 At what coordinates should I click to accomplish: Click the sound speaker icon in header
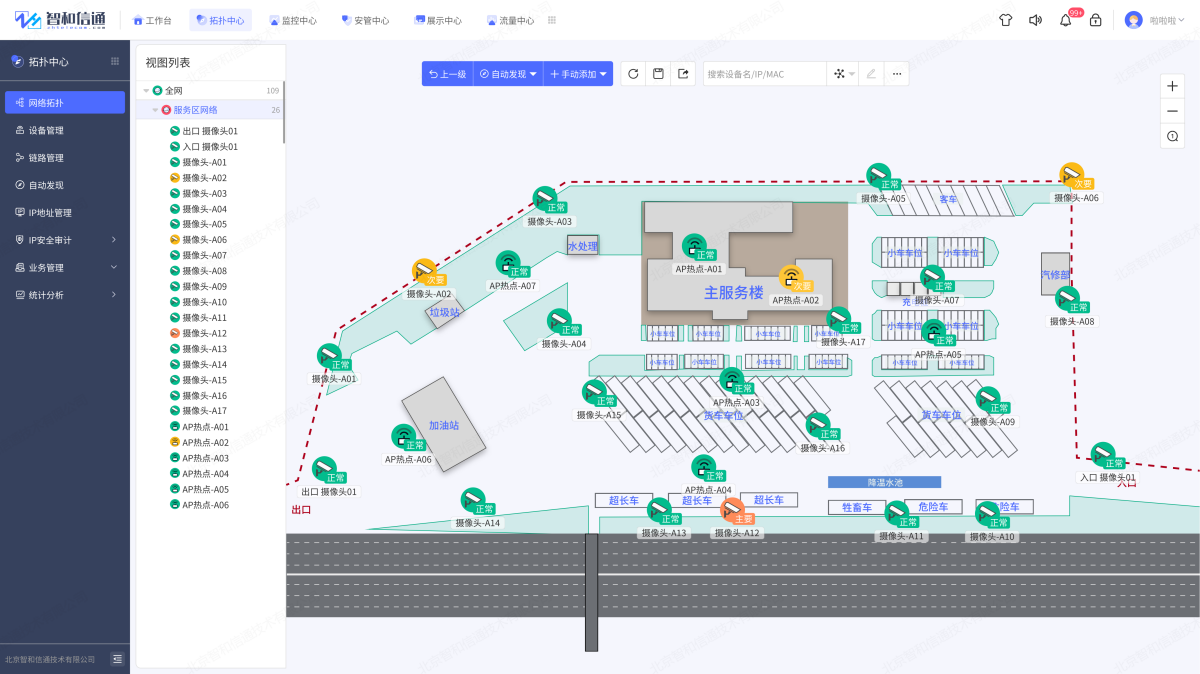click(1035, 20)
